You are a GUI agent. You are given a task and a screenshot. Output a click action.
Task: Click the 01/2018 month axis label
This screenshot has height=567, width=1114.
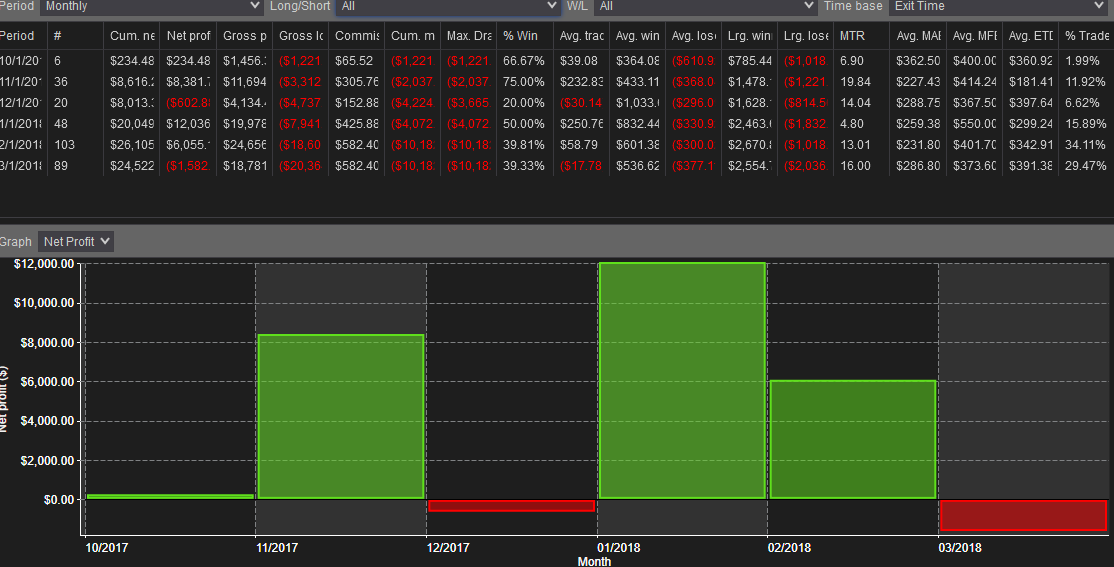[618, 548]
